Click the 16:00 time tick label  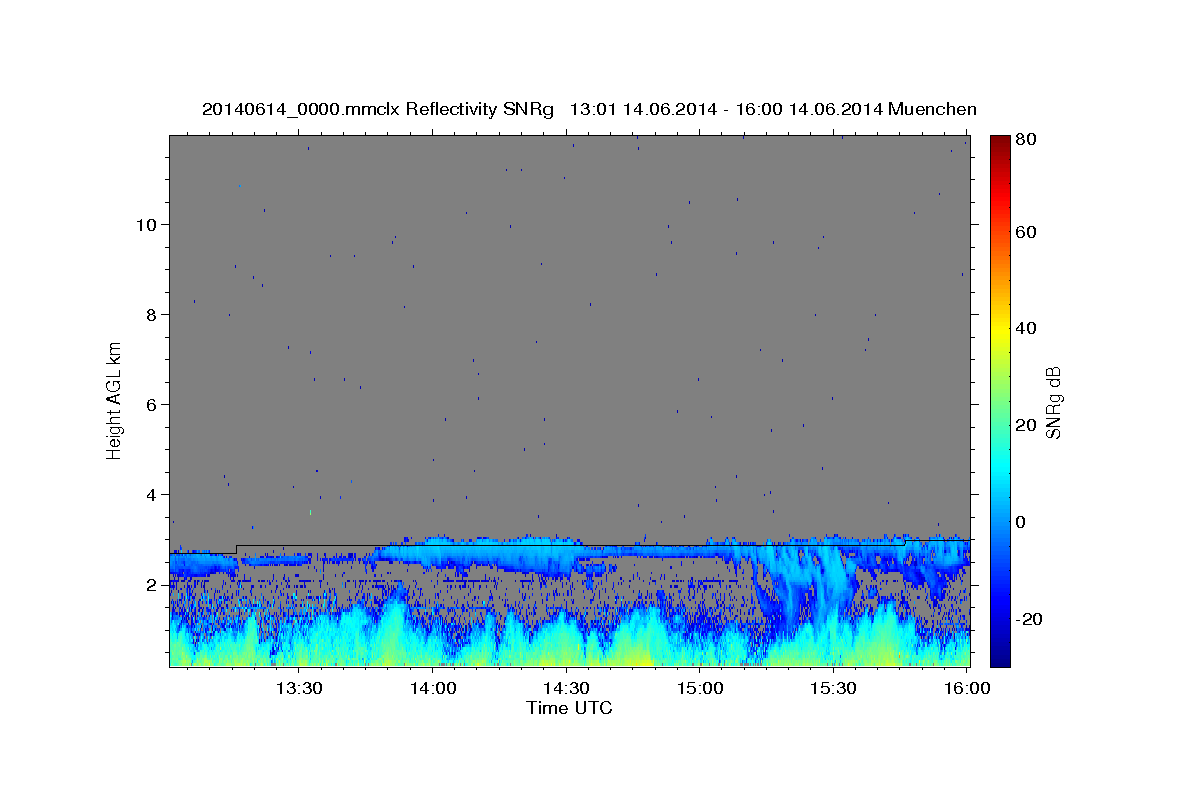(965, 688)
